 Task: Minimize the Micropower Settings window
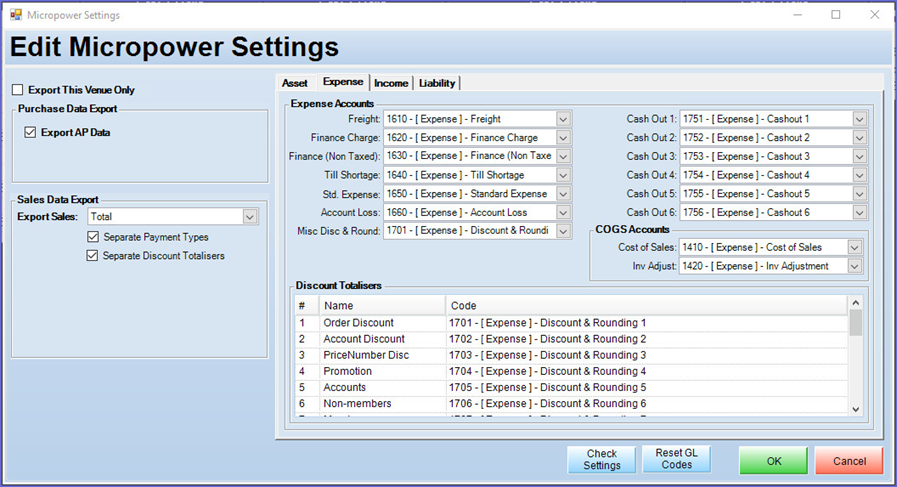[x=797, y=15]
